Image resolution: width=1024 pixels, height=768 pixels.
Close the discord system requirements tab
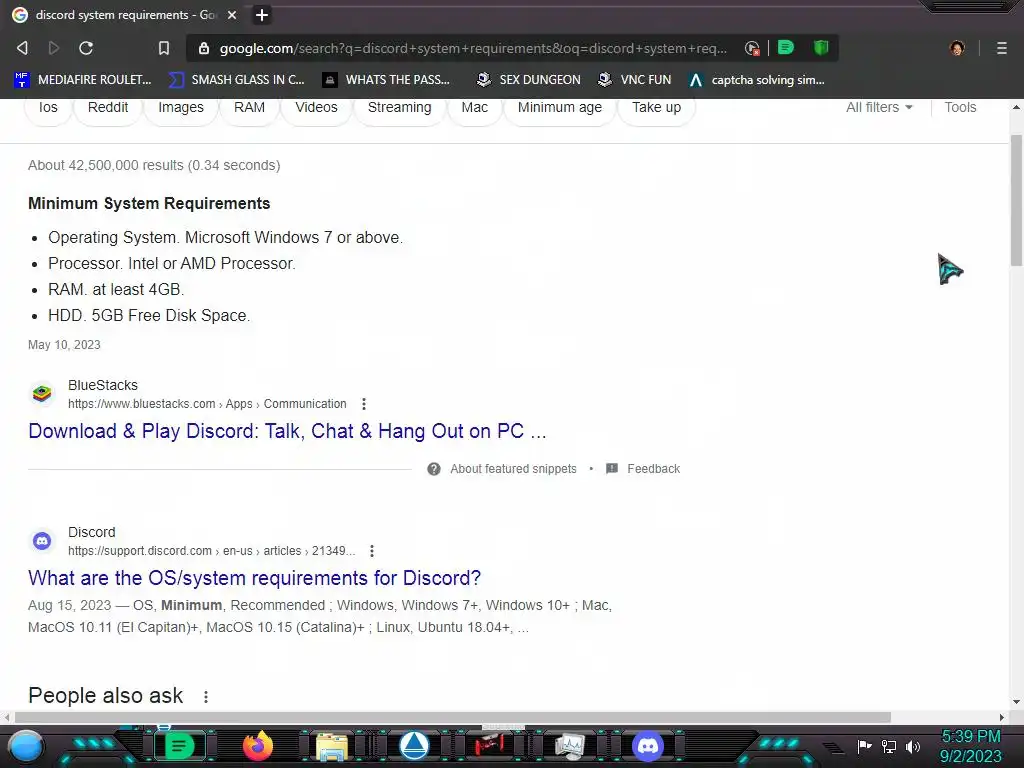coord(232,15)
